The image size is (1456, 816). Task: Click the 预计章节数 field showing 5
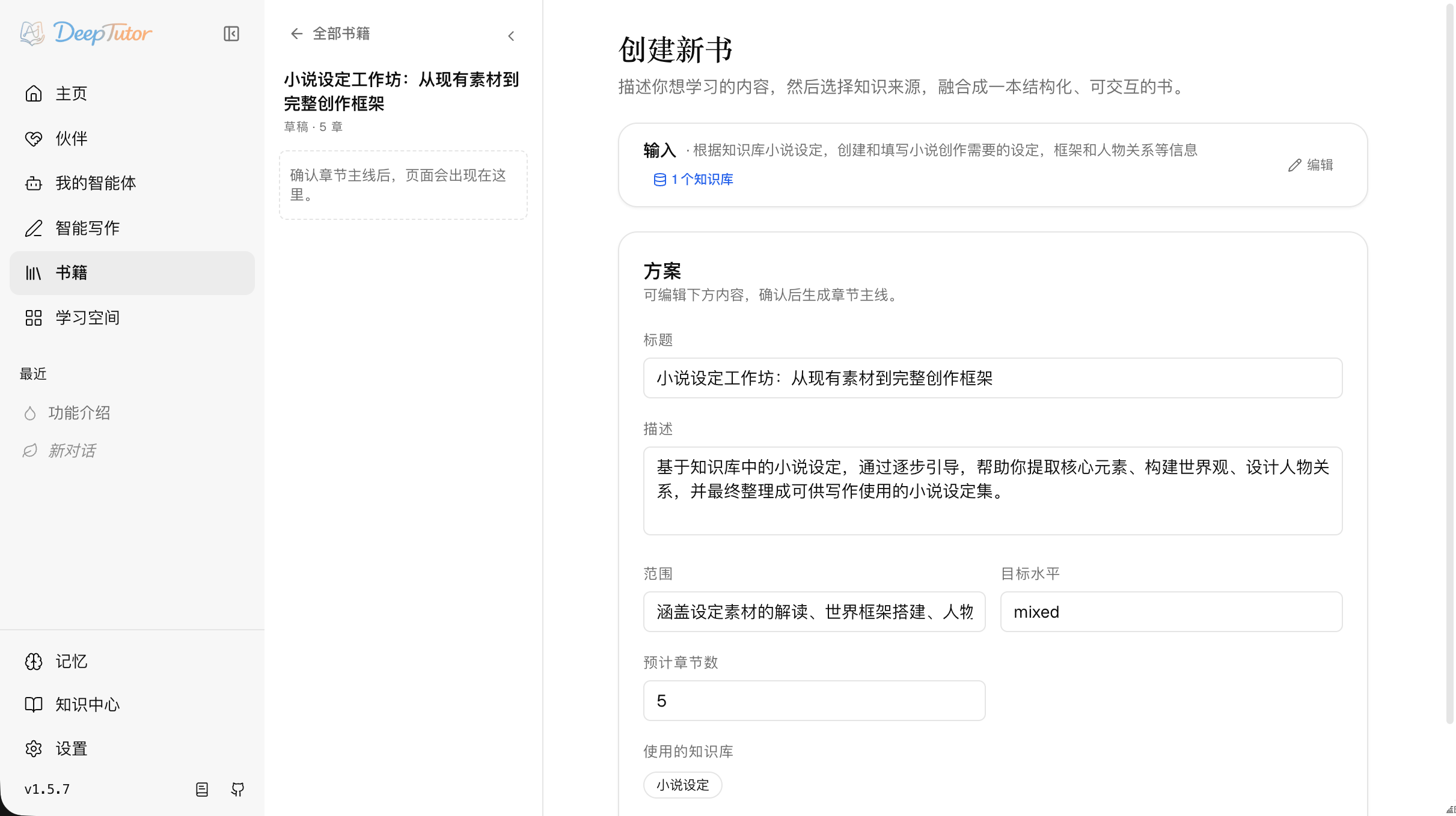click(814, 701)
